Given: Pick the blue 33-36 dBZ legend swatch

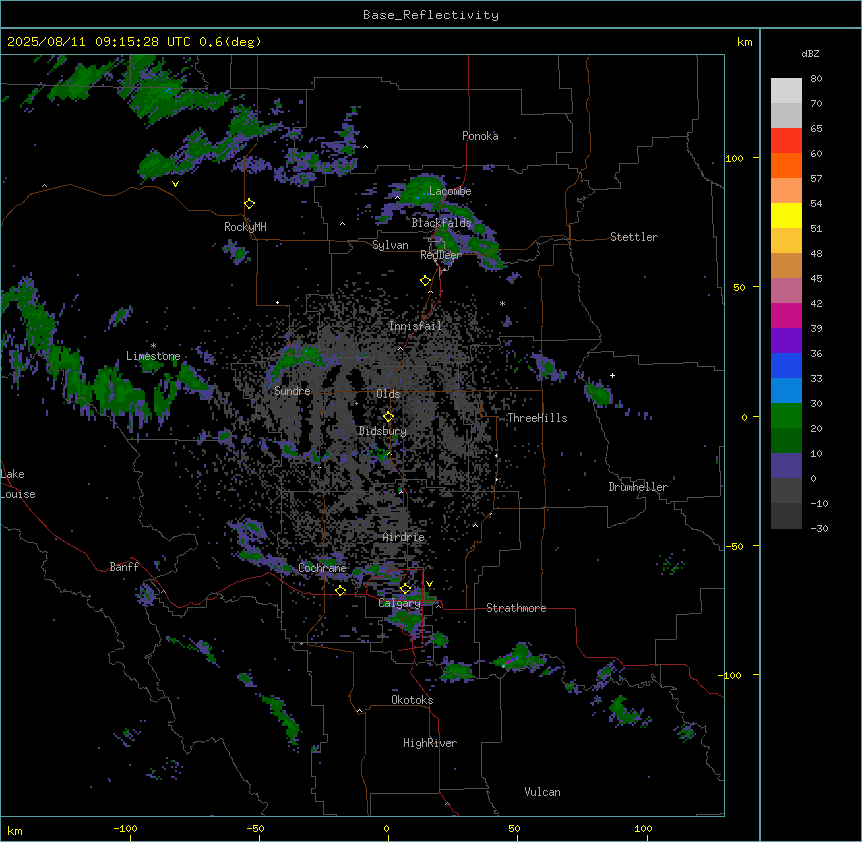Looking at the screenshot, I should (x=786, y=365).
